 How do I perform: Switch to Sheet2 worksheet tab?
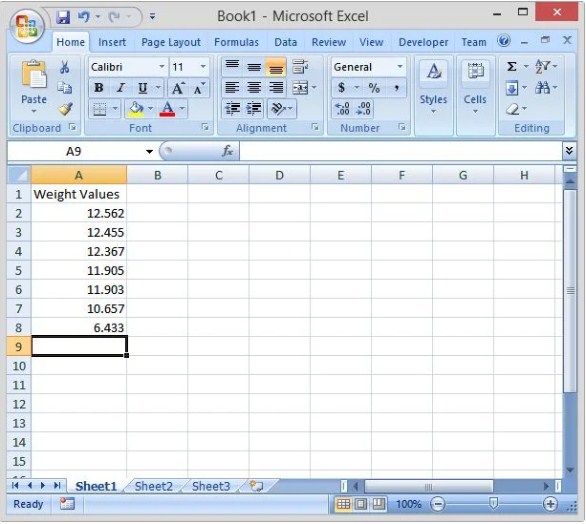154,486
